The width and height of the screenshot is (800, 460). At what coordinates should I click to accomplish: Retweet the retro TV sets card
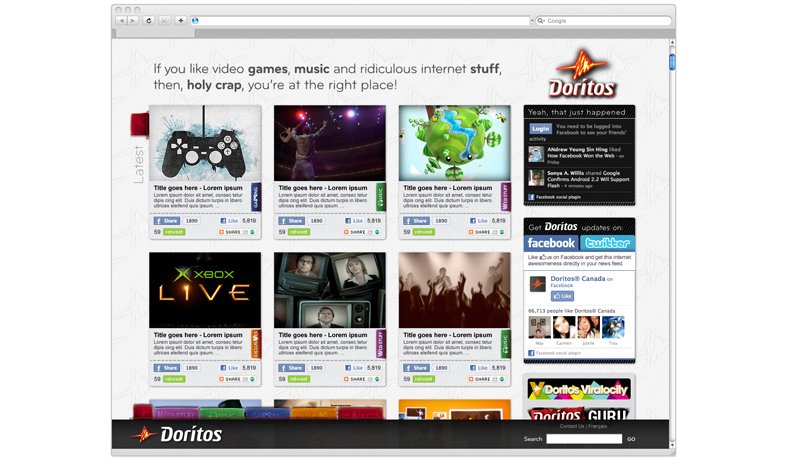tap(298, 379)
